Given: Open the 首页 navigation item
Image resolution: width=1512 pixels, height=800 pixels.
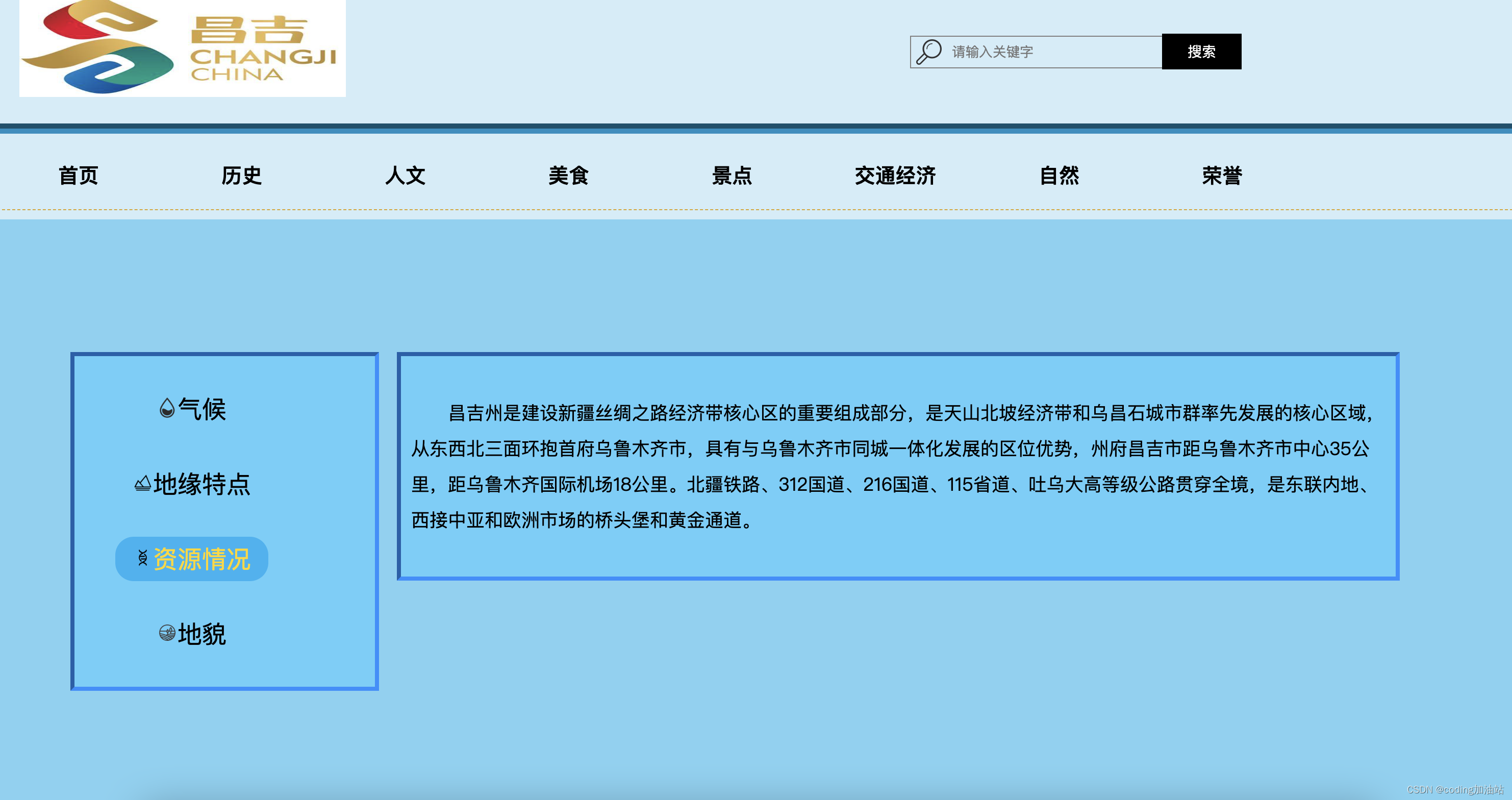Looking at the screenshot, I should [x=78, y=176].
